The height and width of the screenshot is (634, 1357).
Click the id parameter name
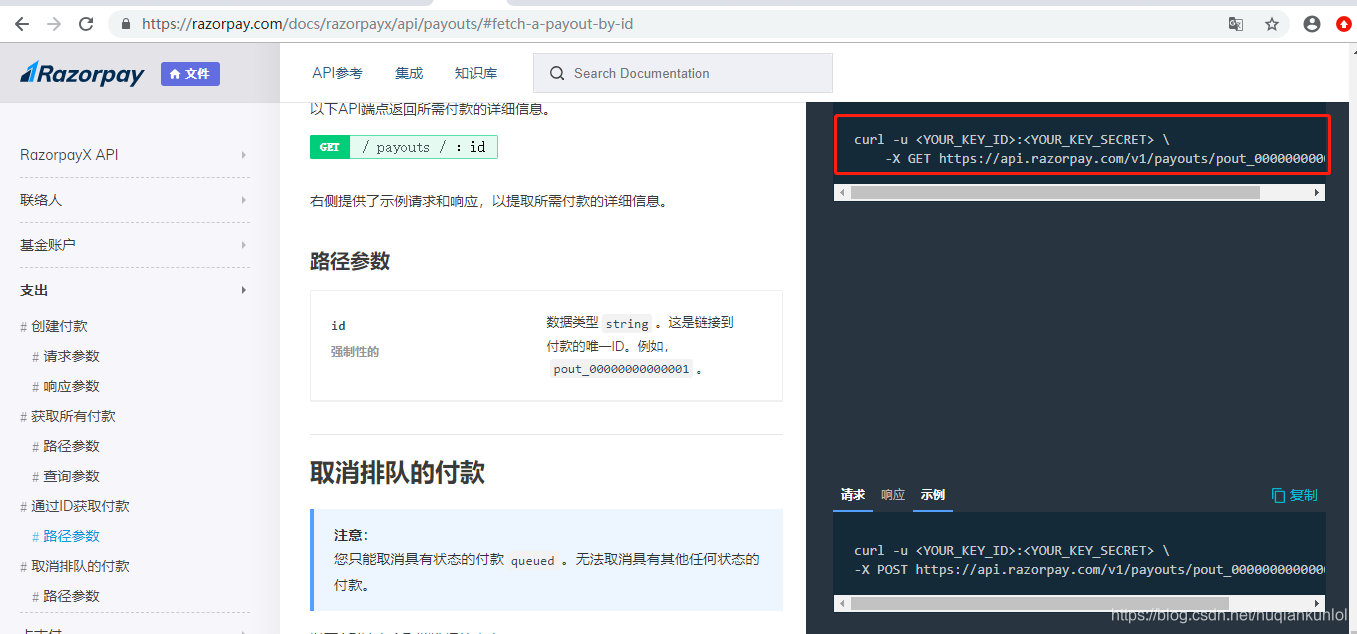338,326
